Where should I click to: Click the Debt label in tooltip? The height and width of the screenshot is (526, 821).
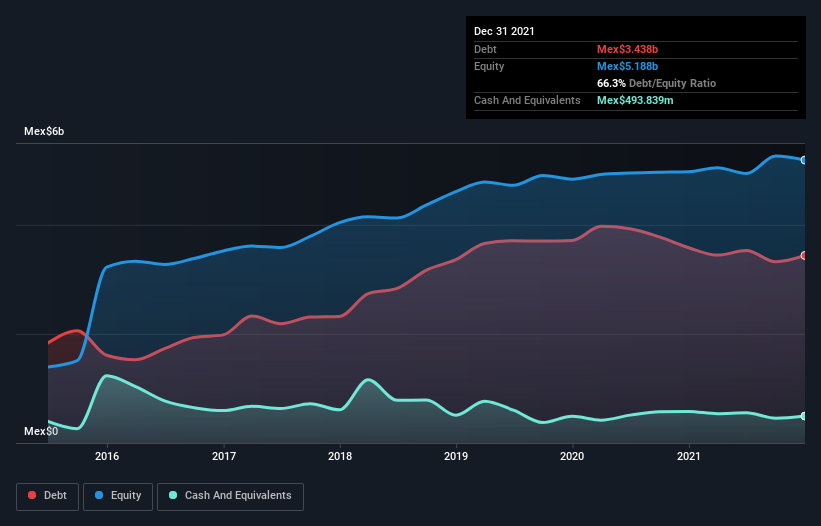[485, 49]
